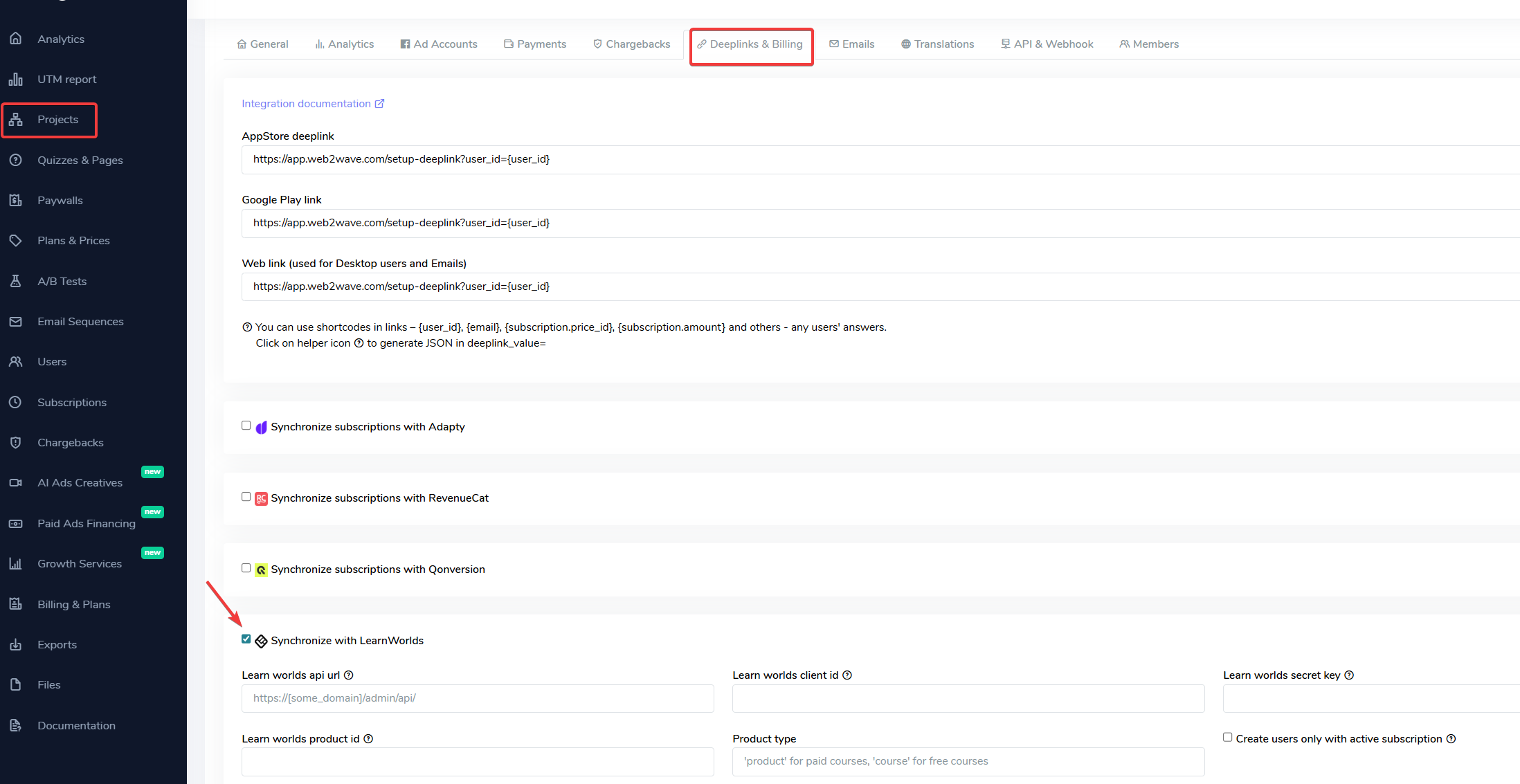The width and height of the screenshot is (1520, 784).
Task: Click the Files document icon
Action: point(16,684)
